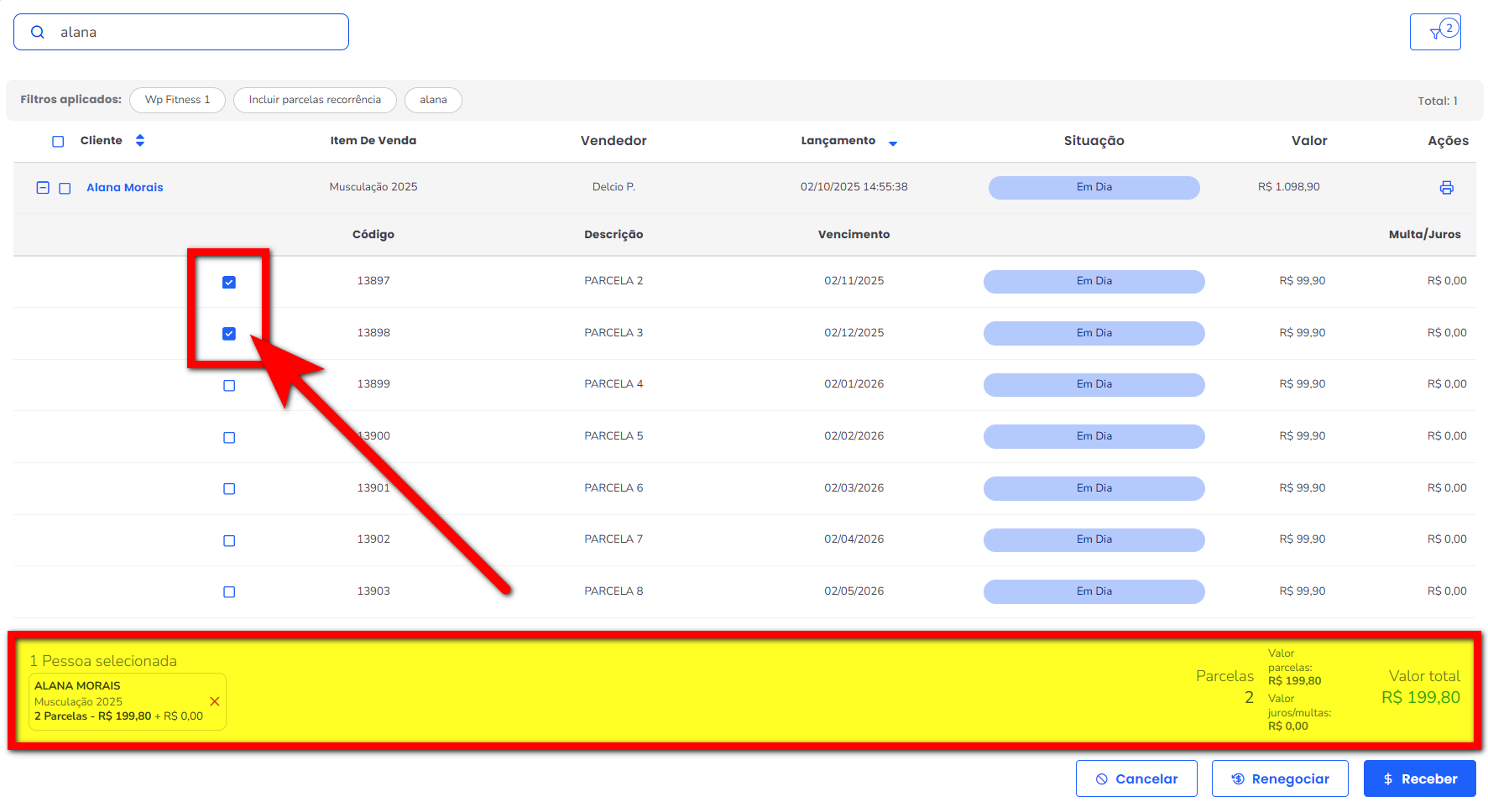Collapse the Alana Morais row

point(43,188)
